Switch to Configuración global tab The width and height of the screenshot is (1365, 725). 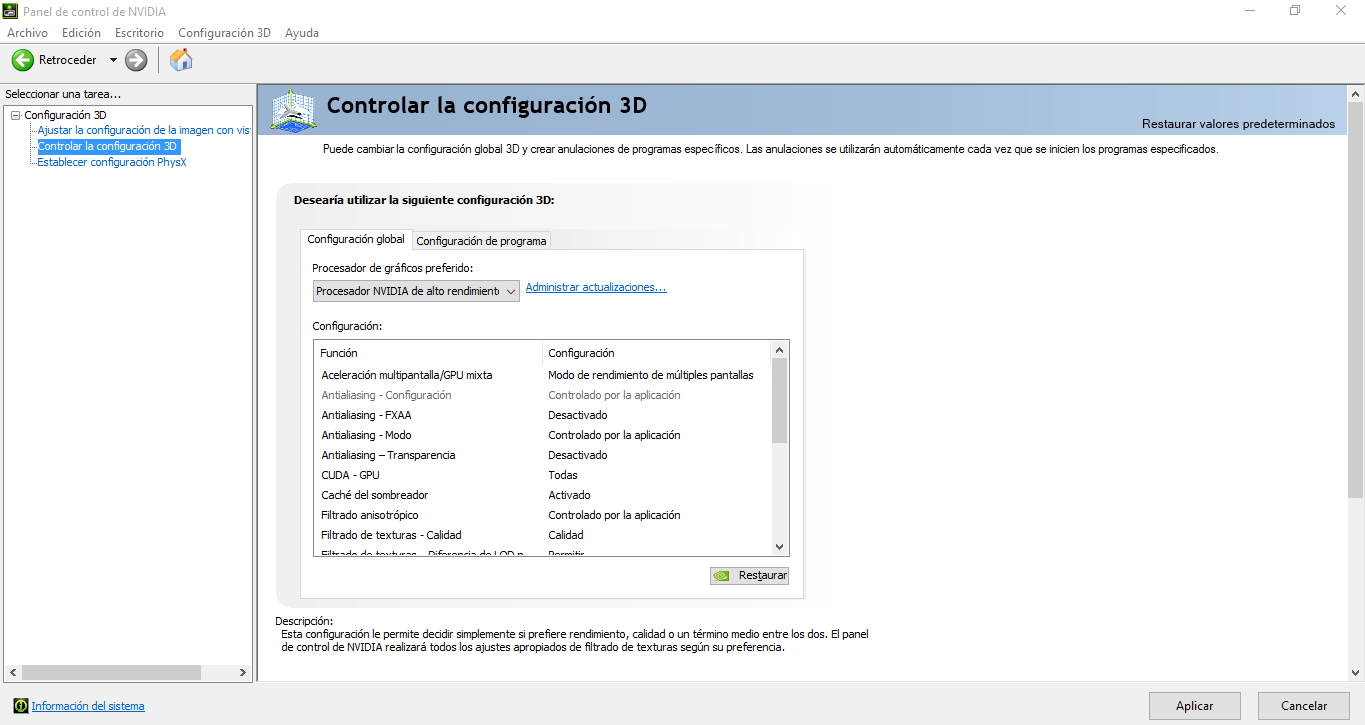click(x=356, y=239)
